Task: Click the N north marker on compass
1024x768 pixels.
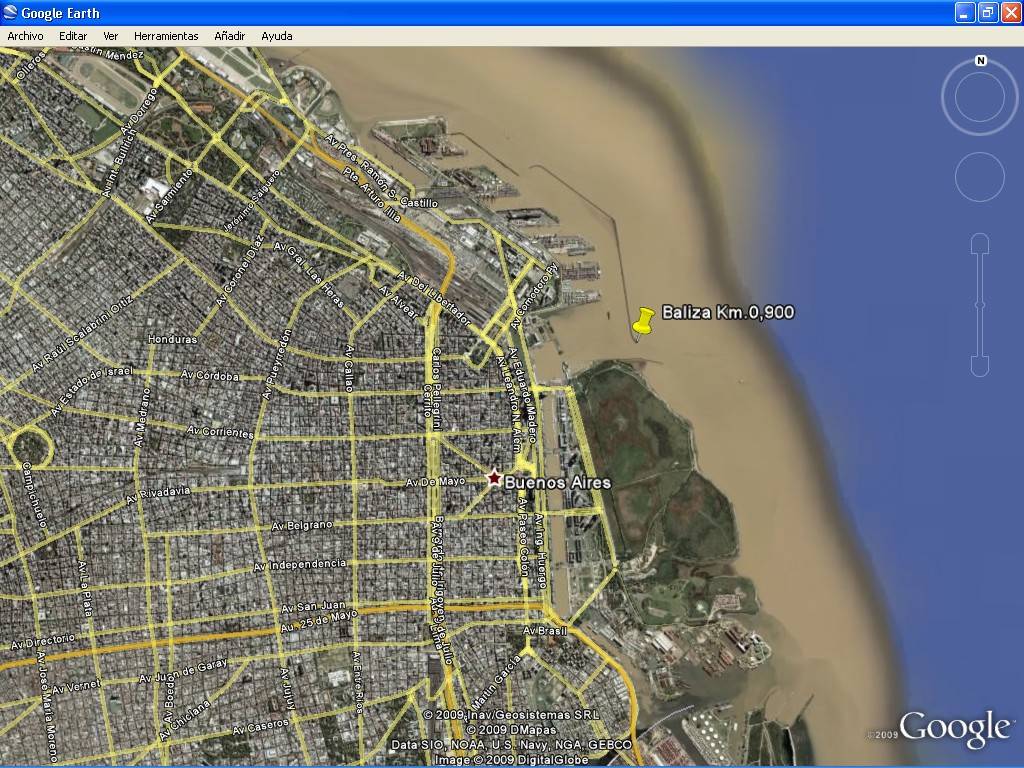Action: pos(980,61)
